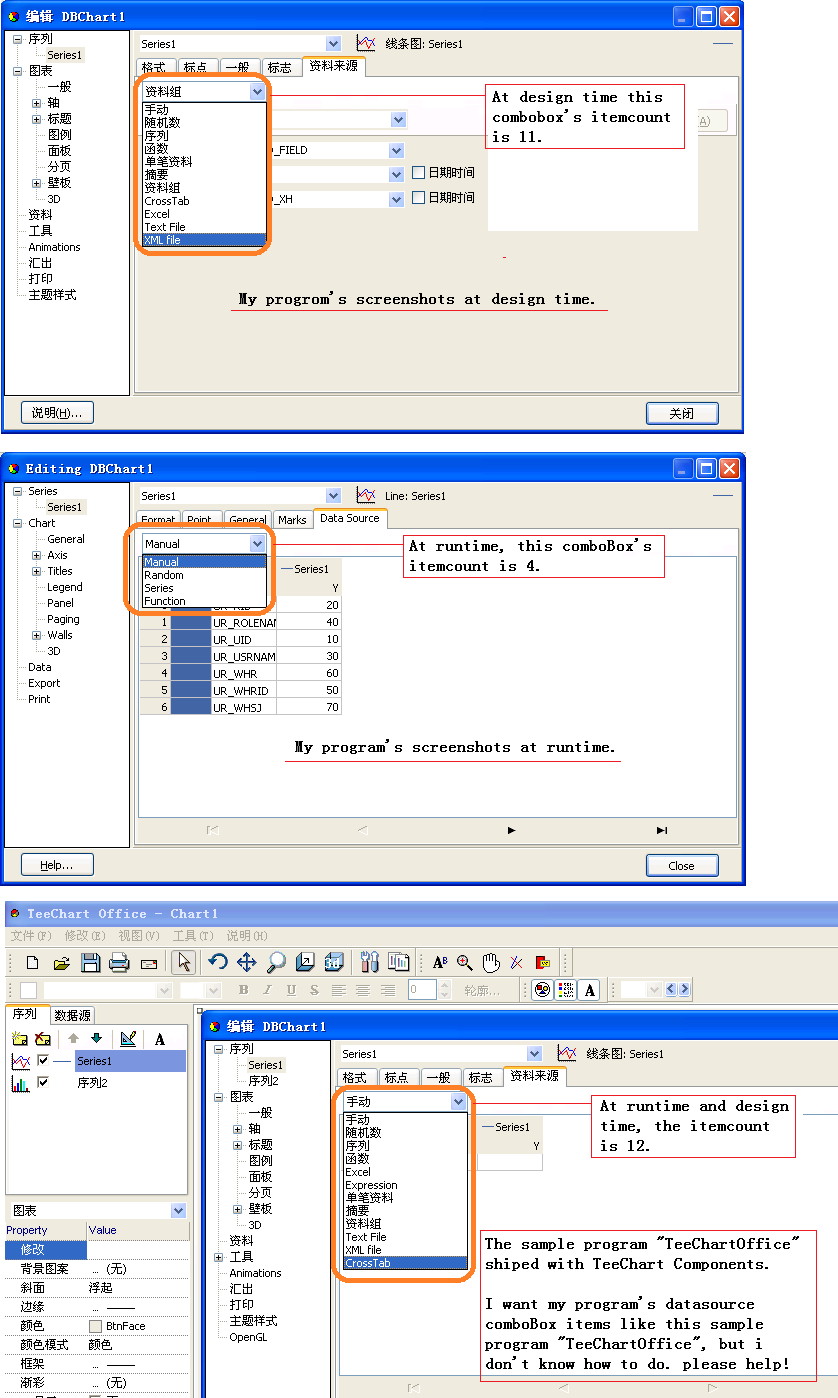Open the 文件(F) menu

click(30, 936)
